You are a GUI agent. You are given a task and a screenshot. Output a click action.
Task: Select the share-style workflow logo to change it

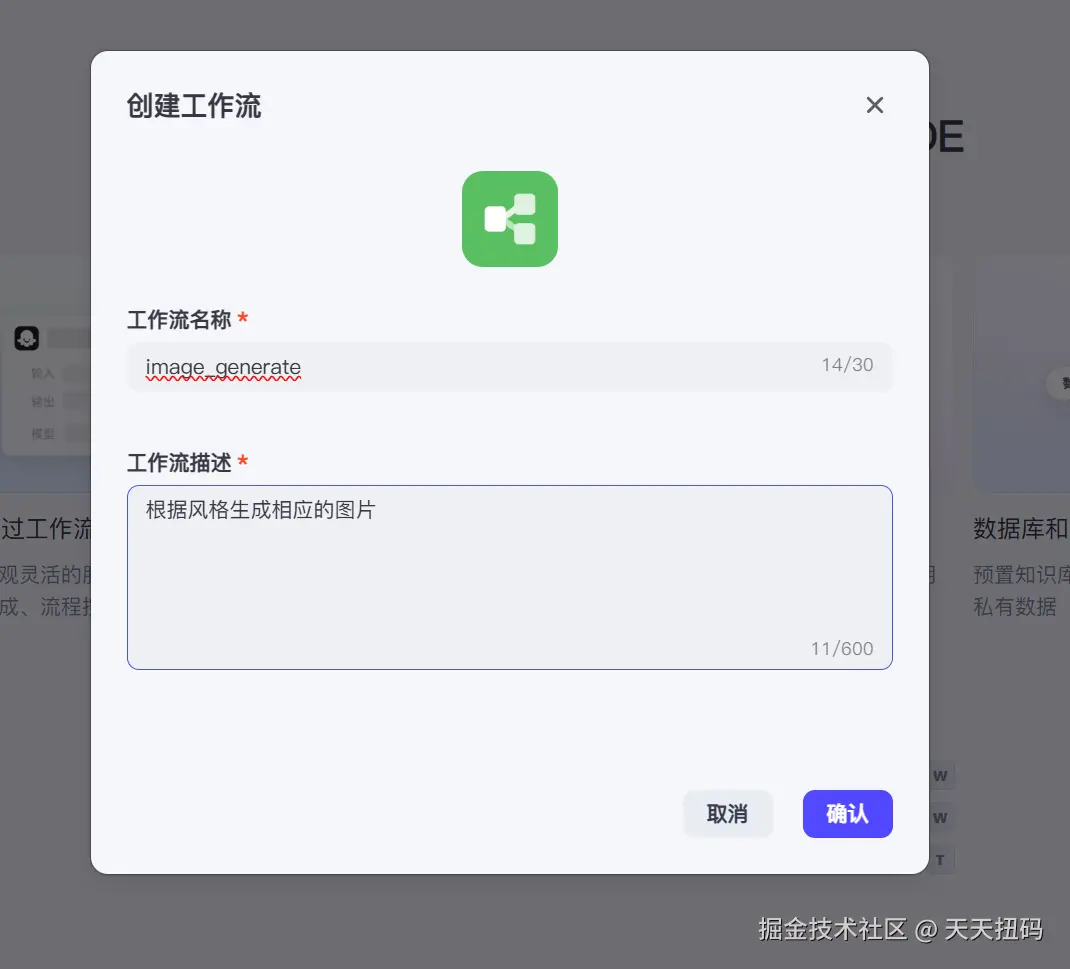tap(509, 218)
